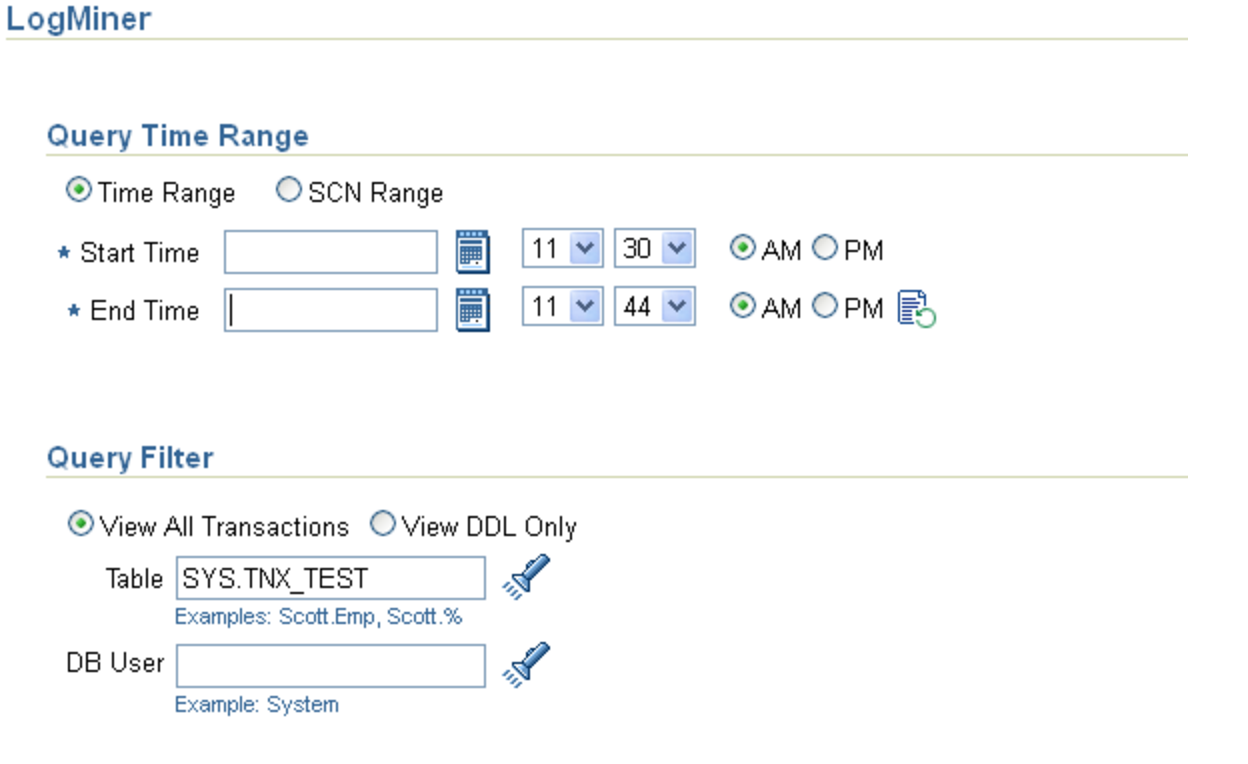Image resolution: width=1248 pixels, height=764 pixels.
Task: Click the empty DB User field
Action: click(x=331, y=666)
